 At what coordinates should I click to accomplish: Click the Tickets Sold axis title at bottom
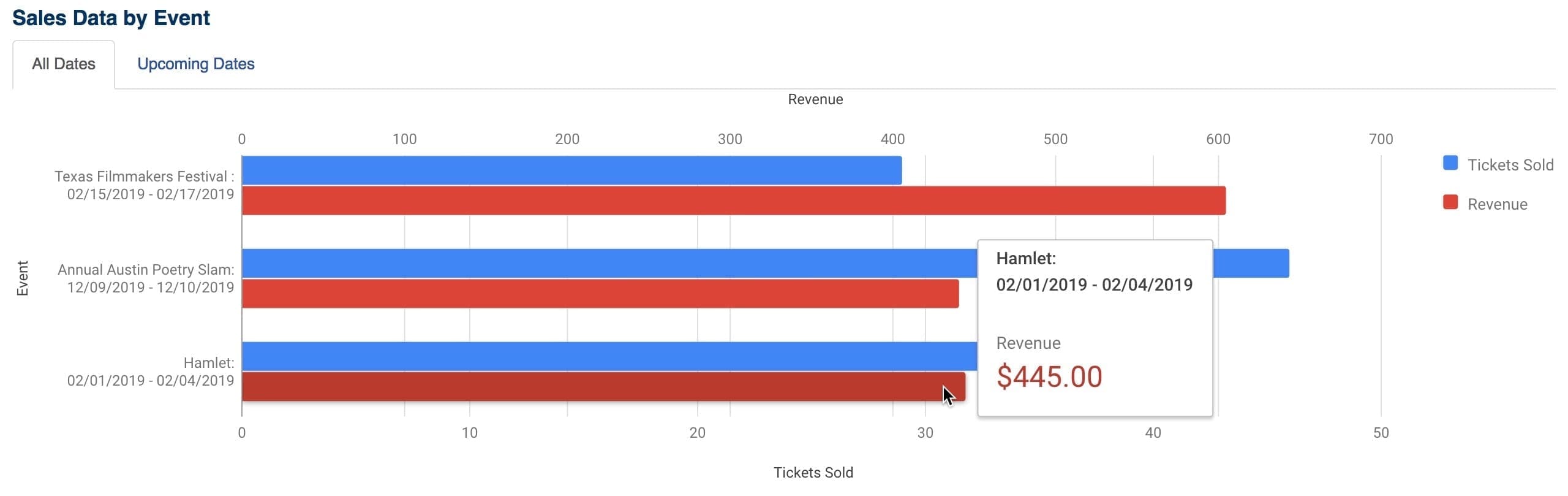tap(813, 472)
